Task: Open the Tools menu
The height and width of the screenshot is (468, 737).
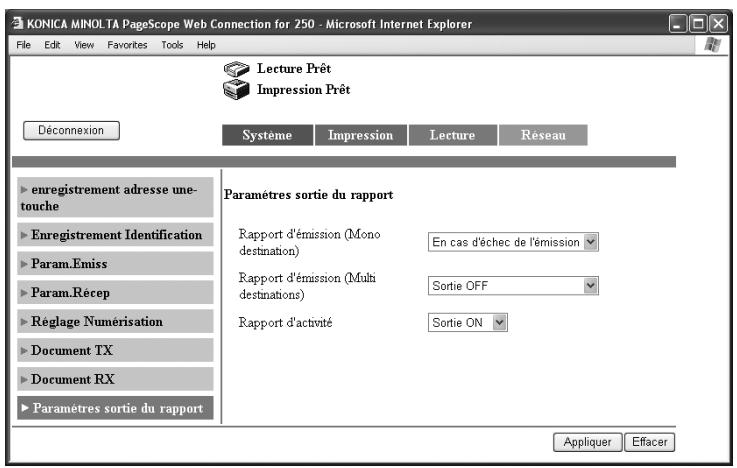Action: [172, 45]
